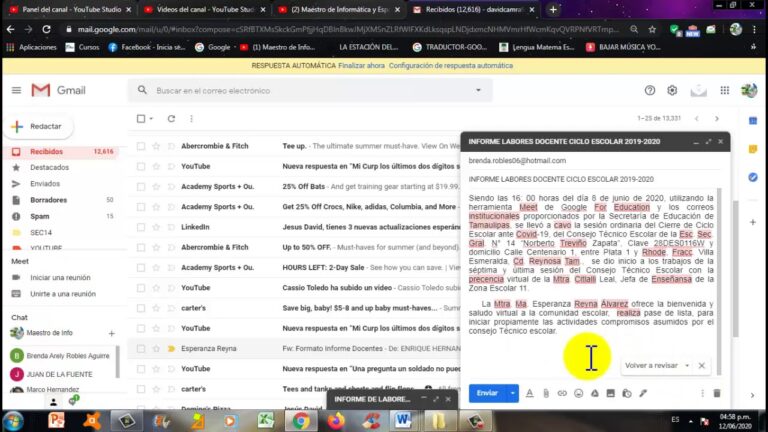Open Firefox from the Windows taskbar

[x=336, y=420]
